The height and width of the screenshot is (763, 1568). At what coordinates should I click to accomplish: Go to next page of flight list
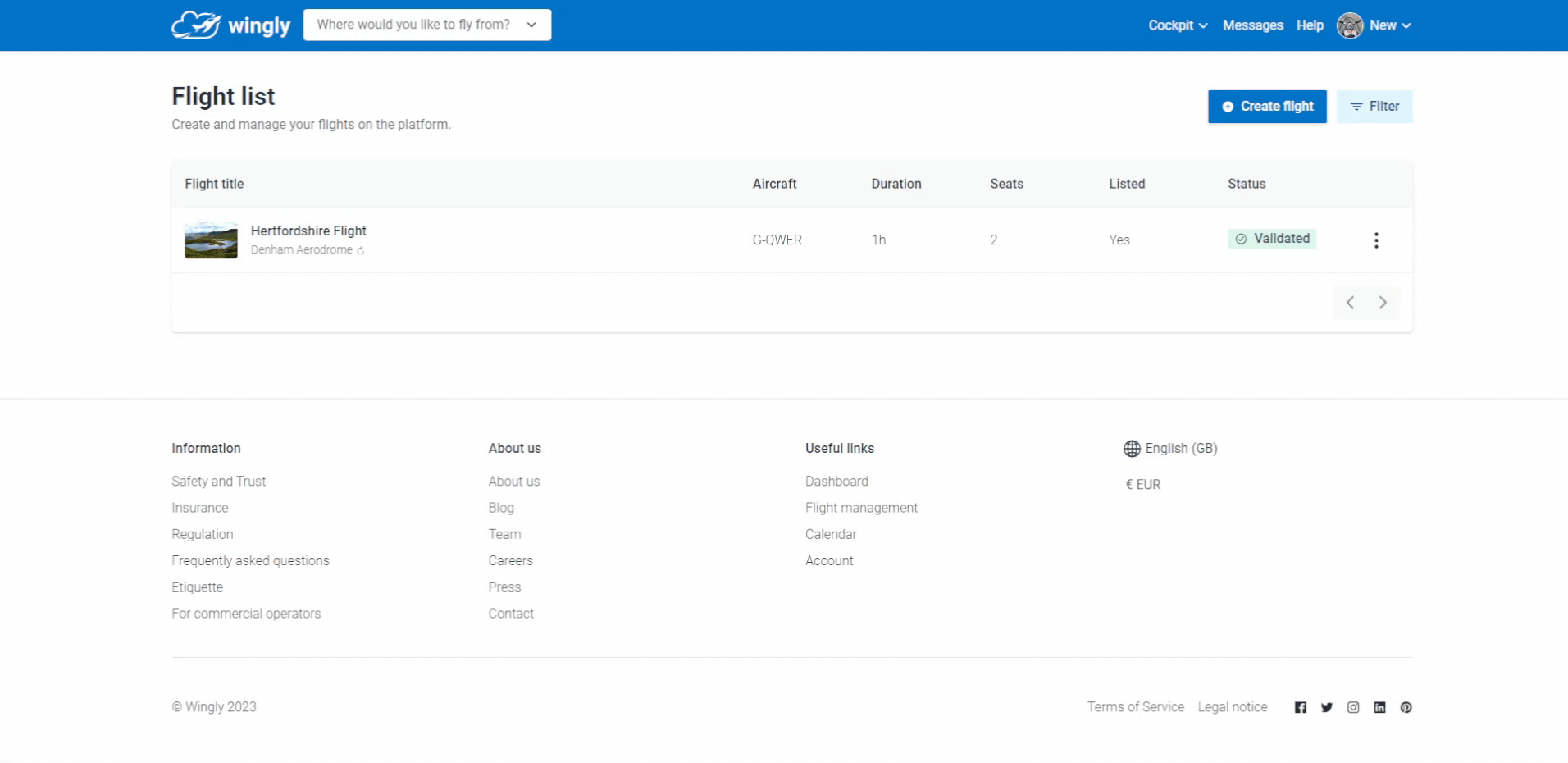(x=1383, y=303)
